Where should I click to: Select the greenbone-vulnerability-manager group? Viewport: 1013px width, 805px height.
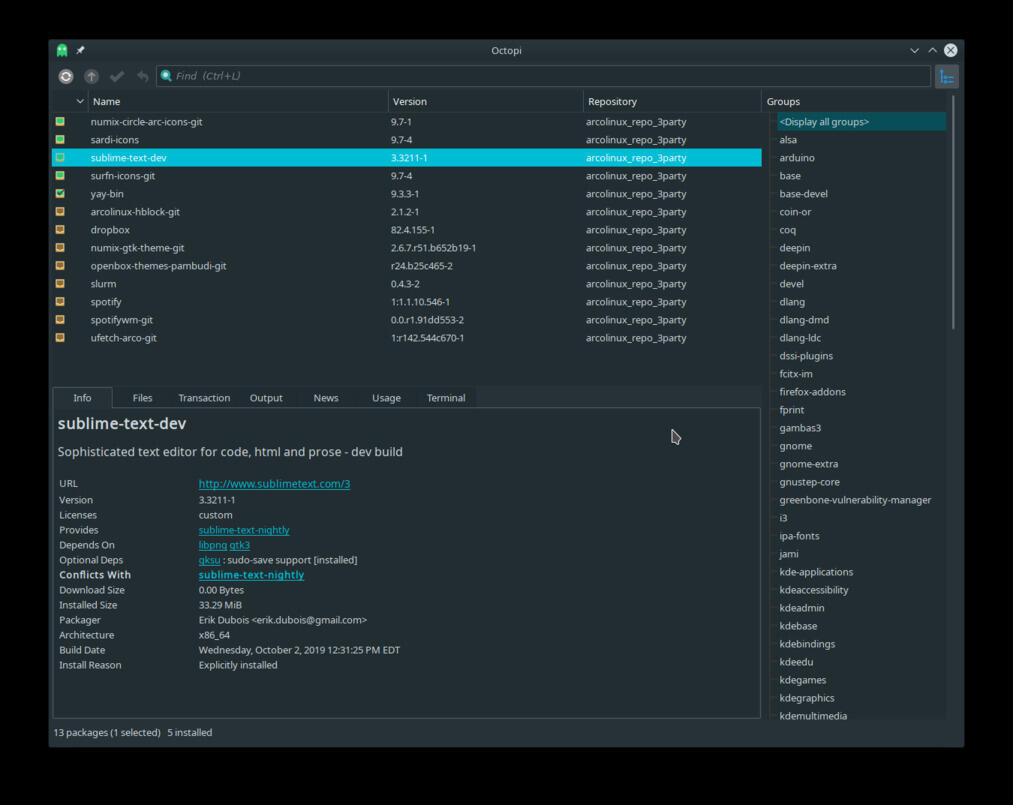855,500
